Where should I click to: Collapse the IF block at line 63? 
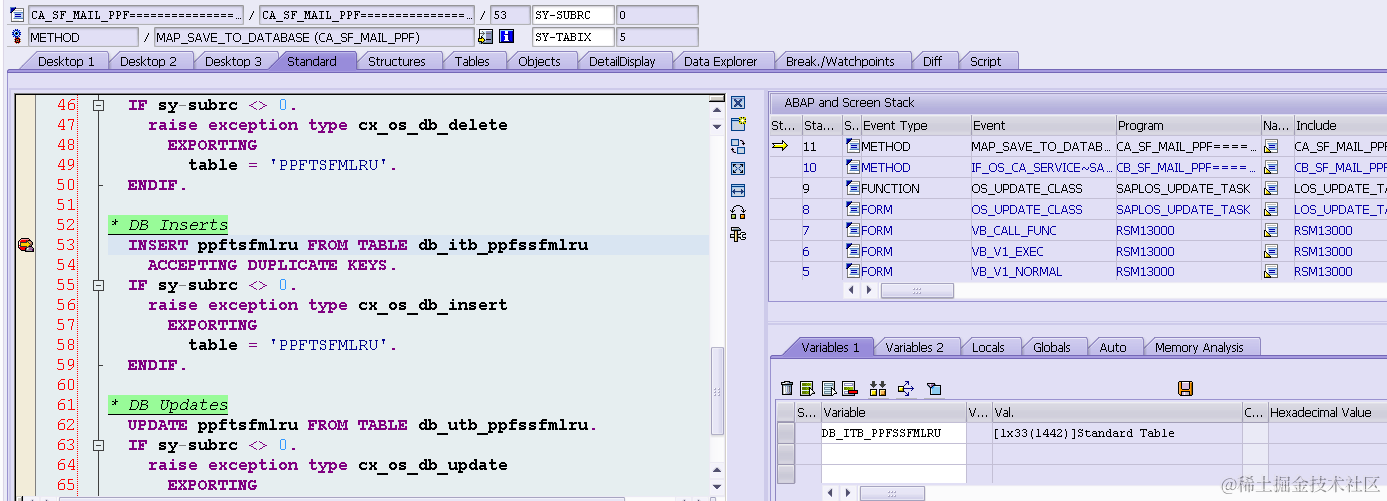tap(98, 445)
